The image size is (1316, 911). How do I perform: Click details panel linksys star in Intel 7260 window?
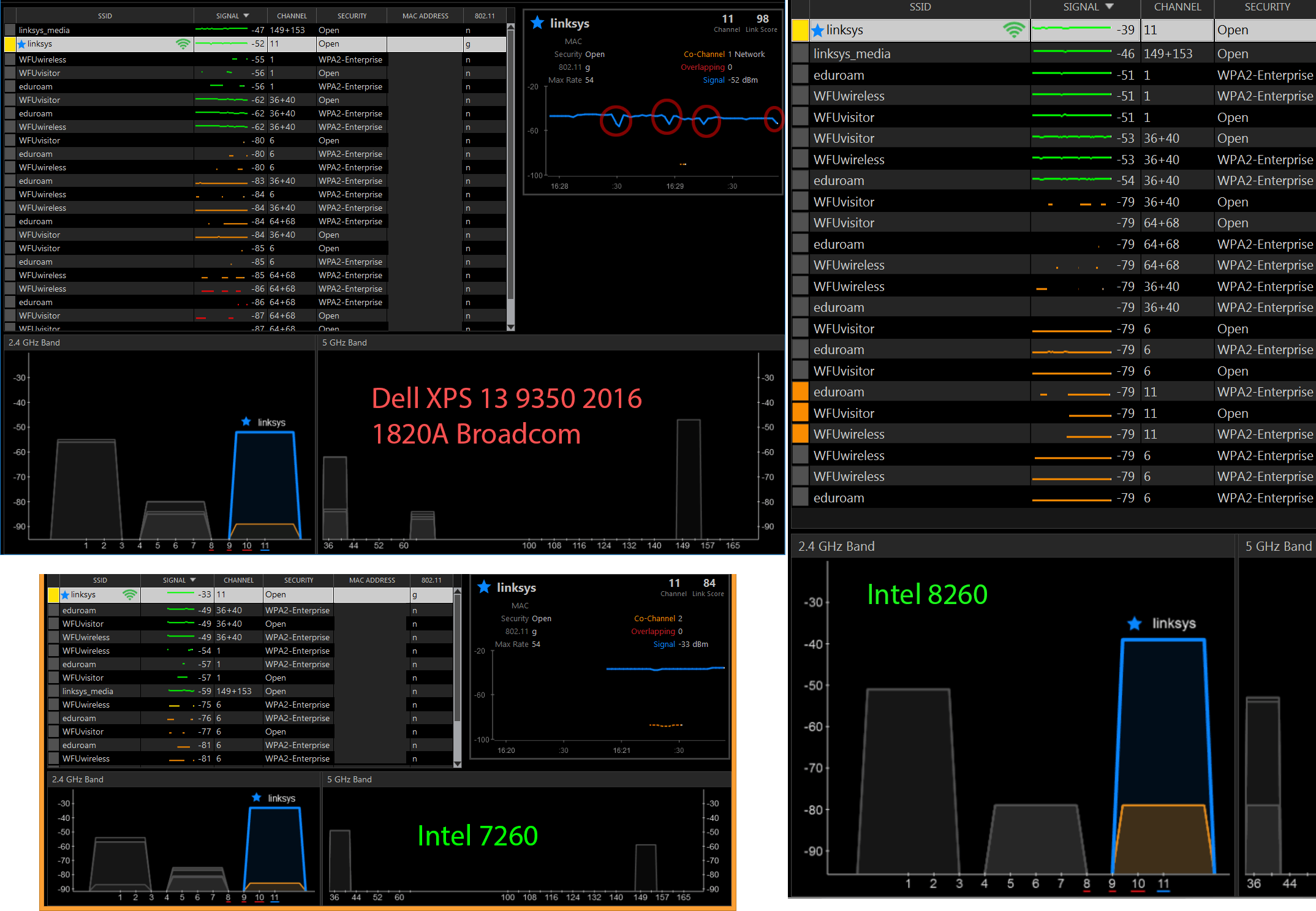[484, 587]
